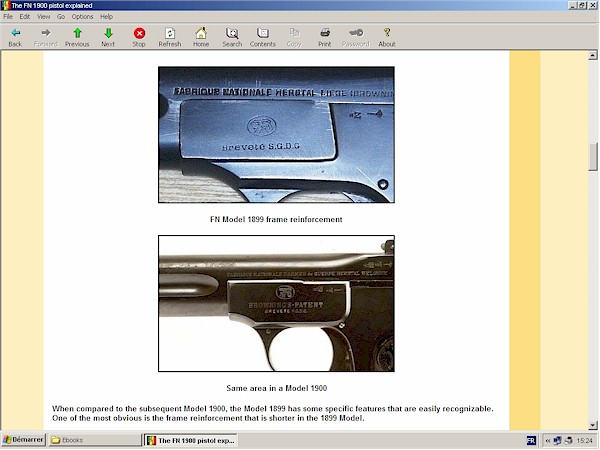
Task: Refresh the current page
Action: click(170, 37)
